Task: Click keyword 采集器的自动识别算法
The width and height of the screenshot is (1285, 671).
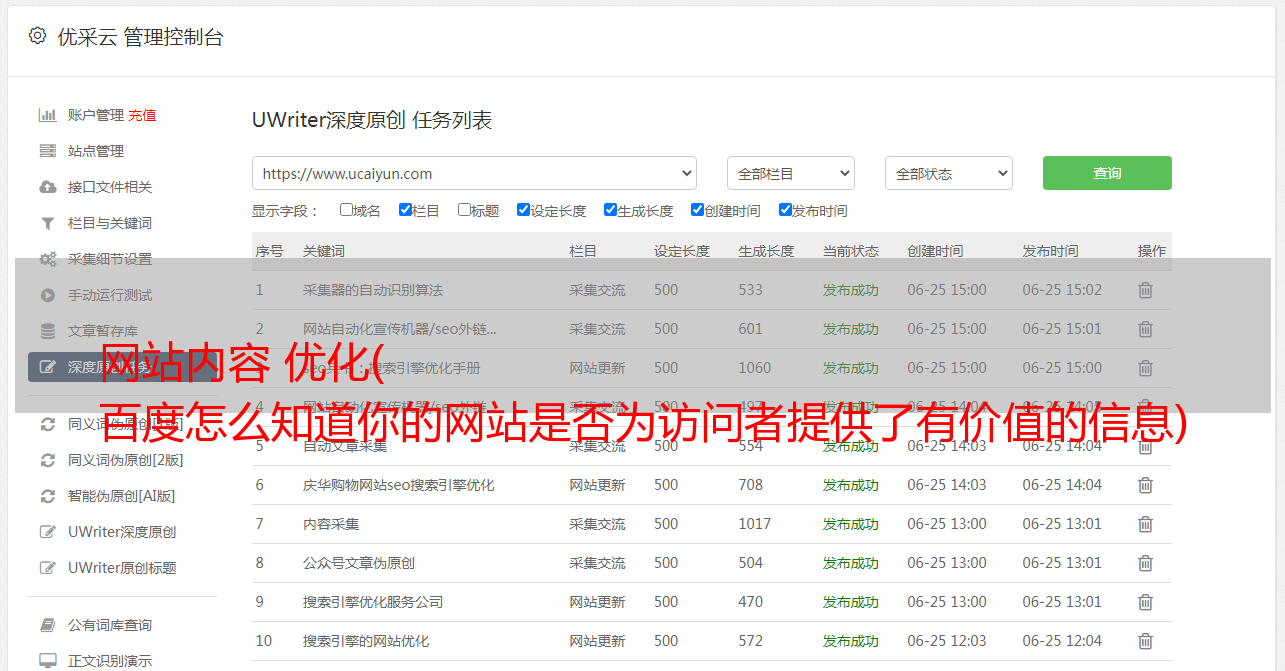Action: 373,290
